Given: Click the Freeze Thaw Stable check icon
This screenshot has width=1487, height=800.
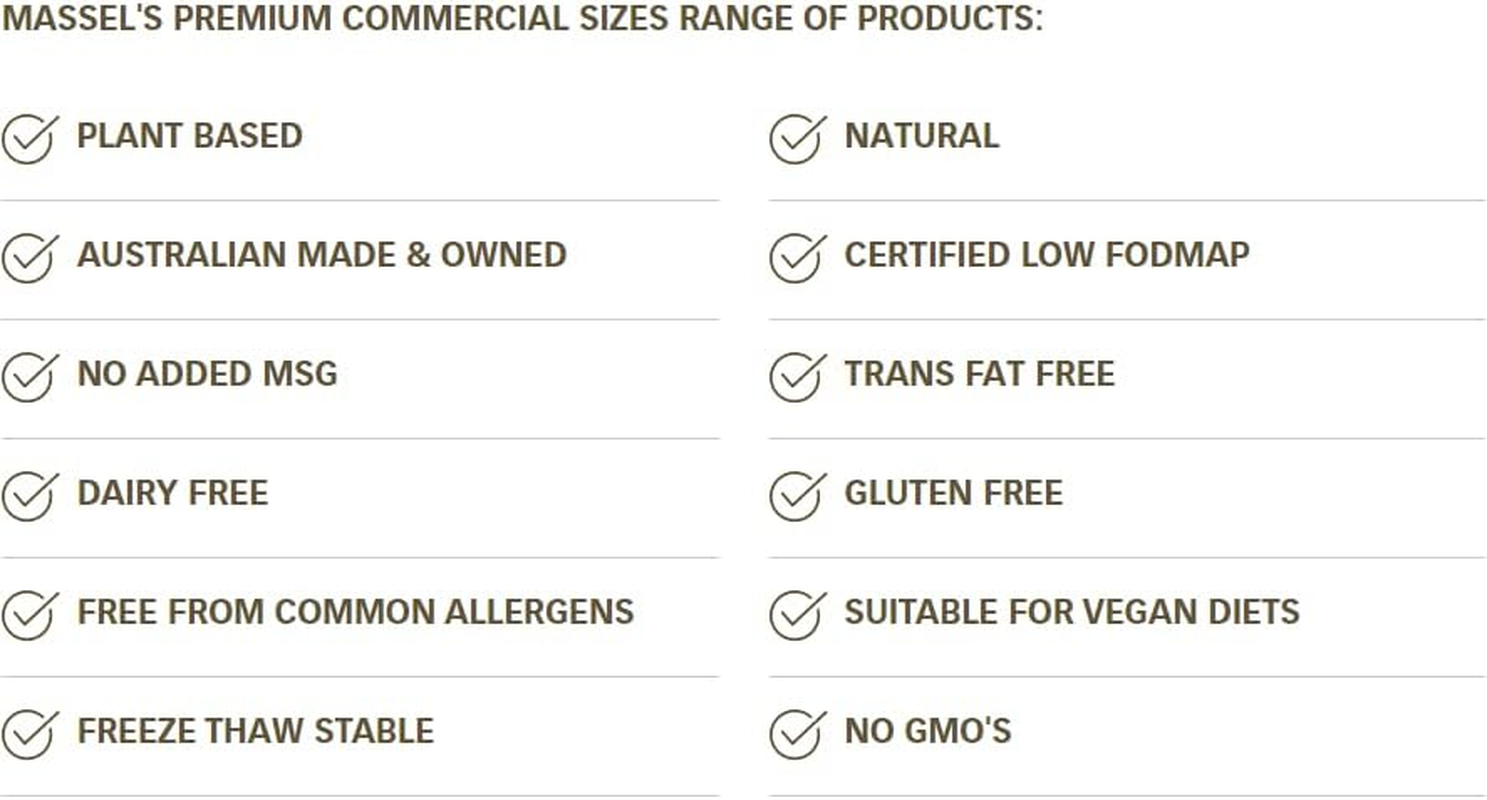Looking at the screenshot, I should 28,733.
